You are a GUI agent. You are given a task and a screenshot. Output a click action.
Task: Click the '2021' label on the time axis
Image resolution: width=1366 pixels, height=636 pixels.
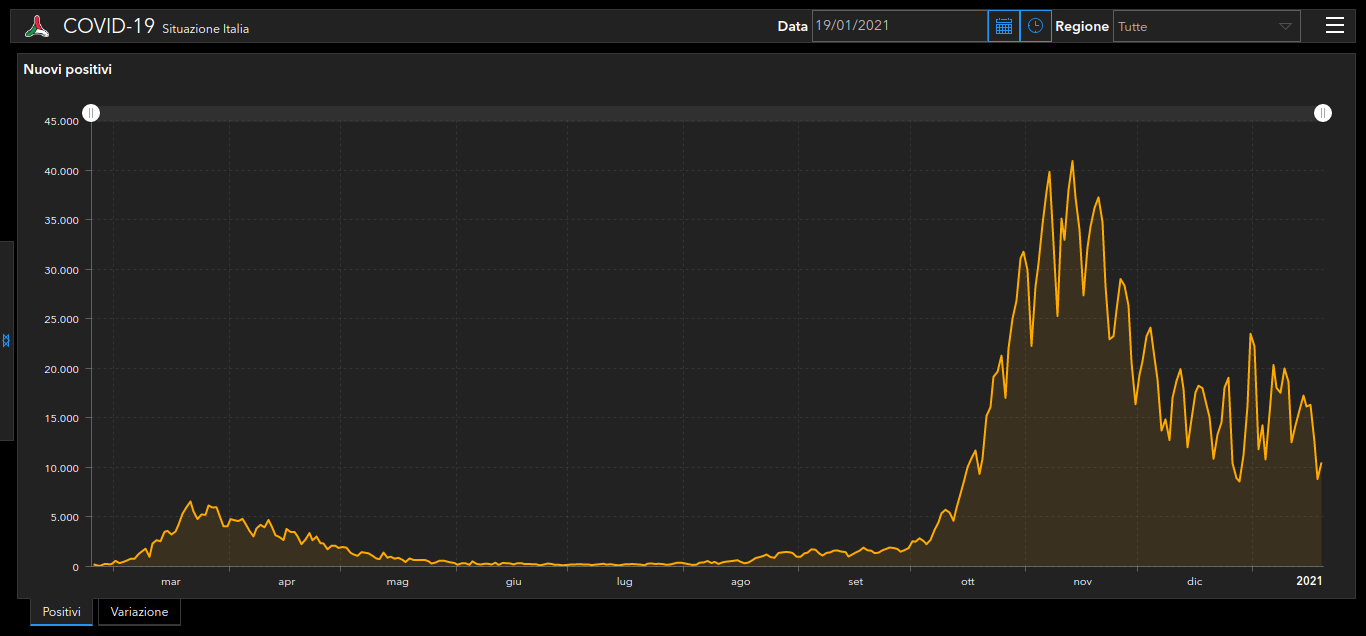coord(1309,581)
